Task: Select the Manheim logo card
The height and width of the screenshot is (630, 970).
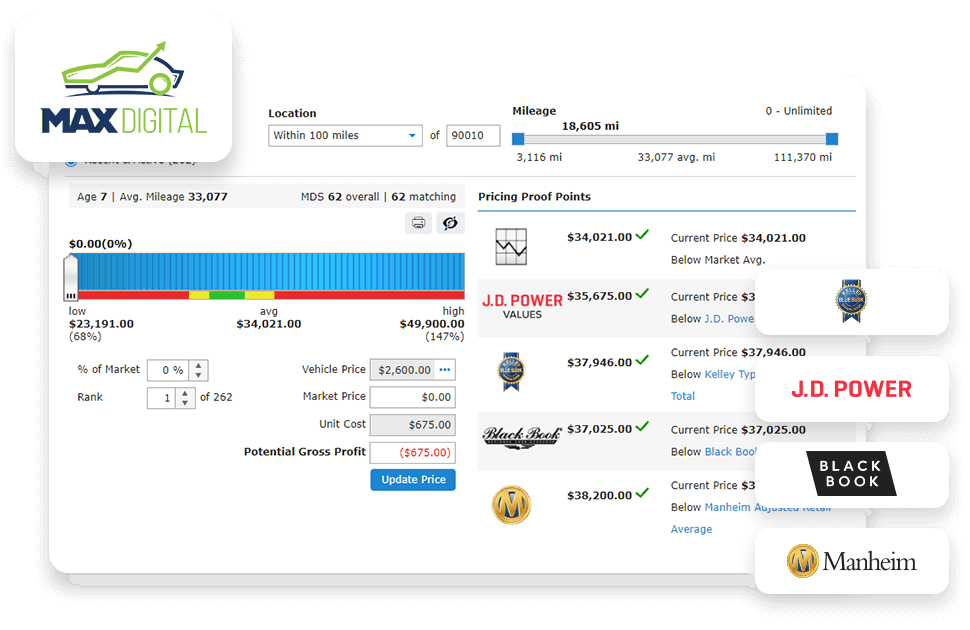Action: pyautogui.click(x=851, y=561)
